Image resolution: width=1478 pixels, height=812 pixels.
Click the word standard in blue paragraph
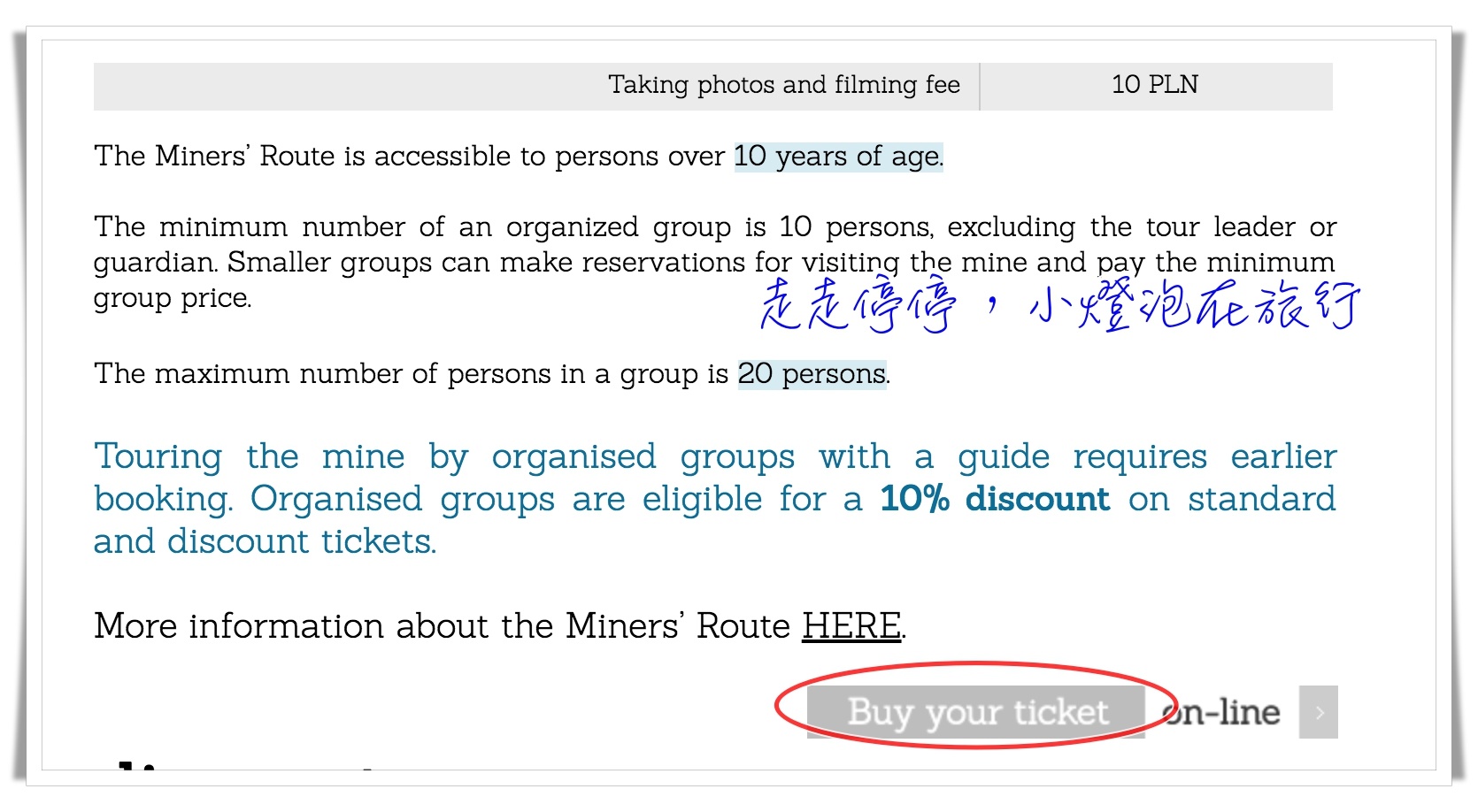pyautogui.click(x=1261, y=499)
